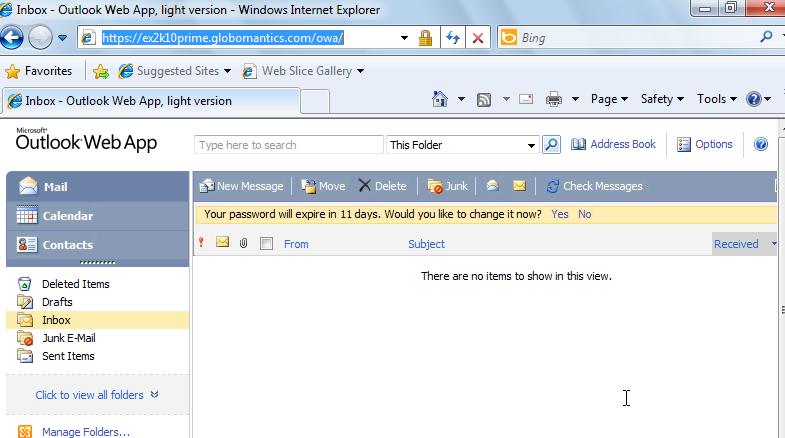Open a new blank browser tab

(315, 102)
